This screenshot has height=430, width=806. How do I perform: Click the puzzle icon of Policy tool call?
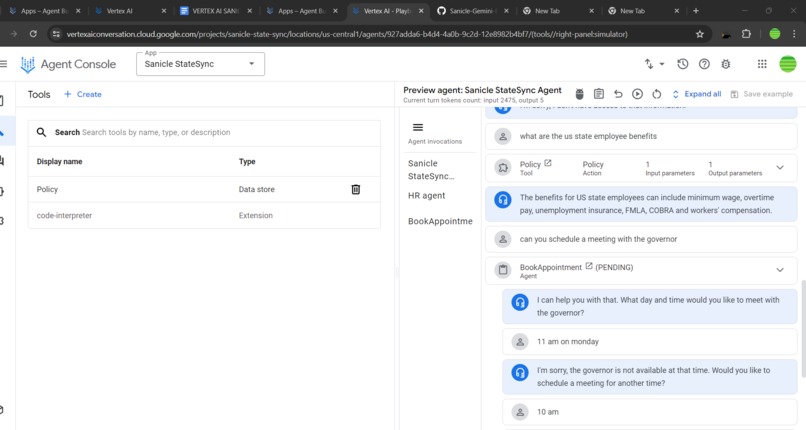pos(503,167)
